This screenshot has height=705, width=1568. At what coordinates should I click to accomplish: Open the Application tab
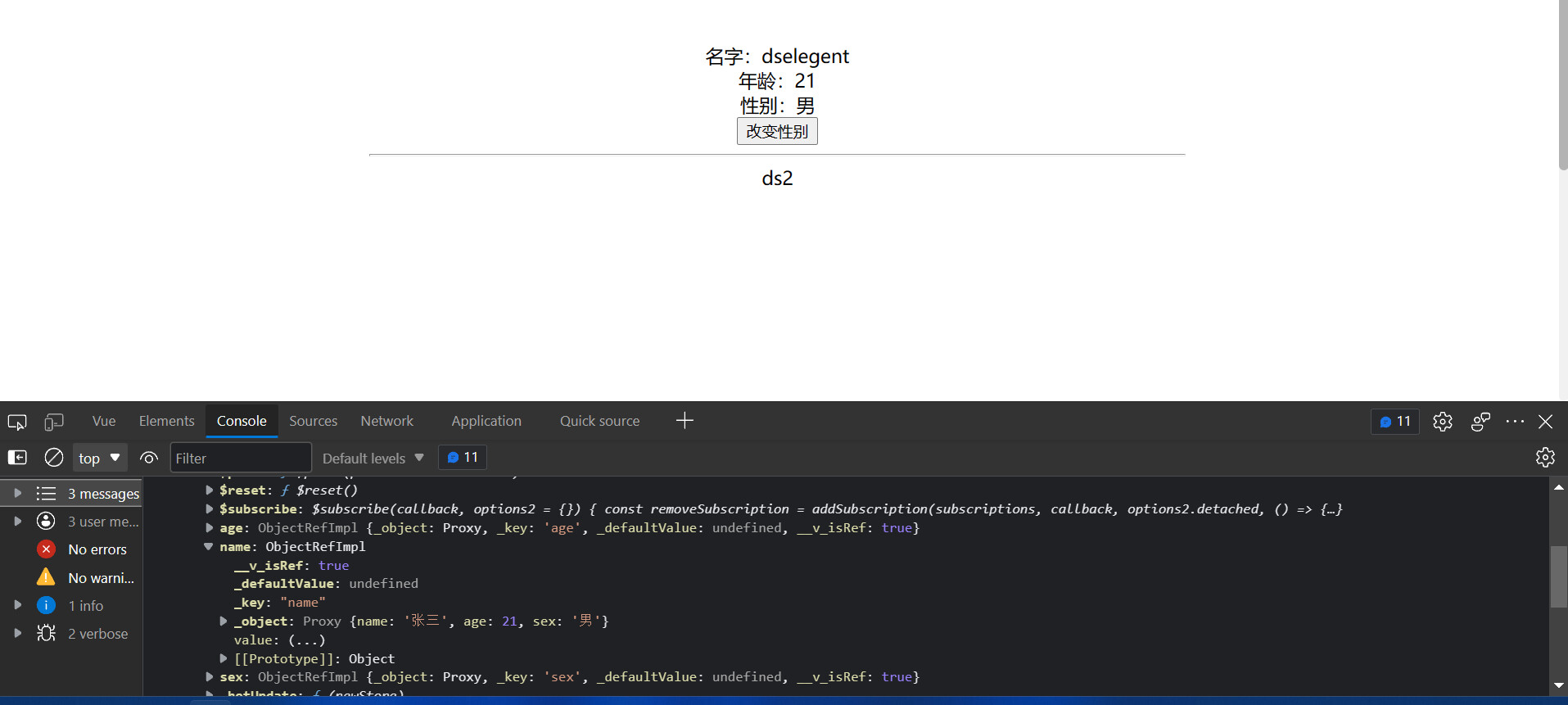[486, 421]
